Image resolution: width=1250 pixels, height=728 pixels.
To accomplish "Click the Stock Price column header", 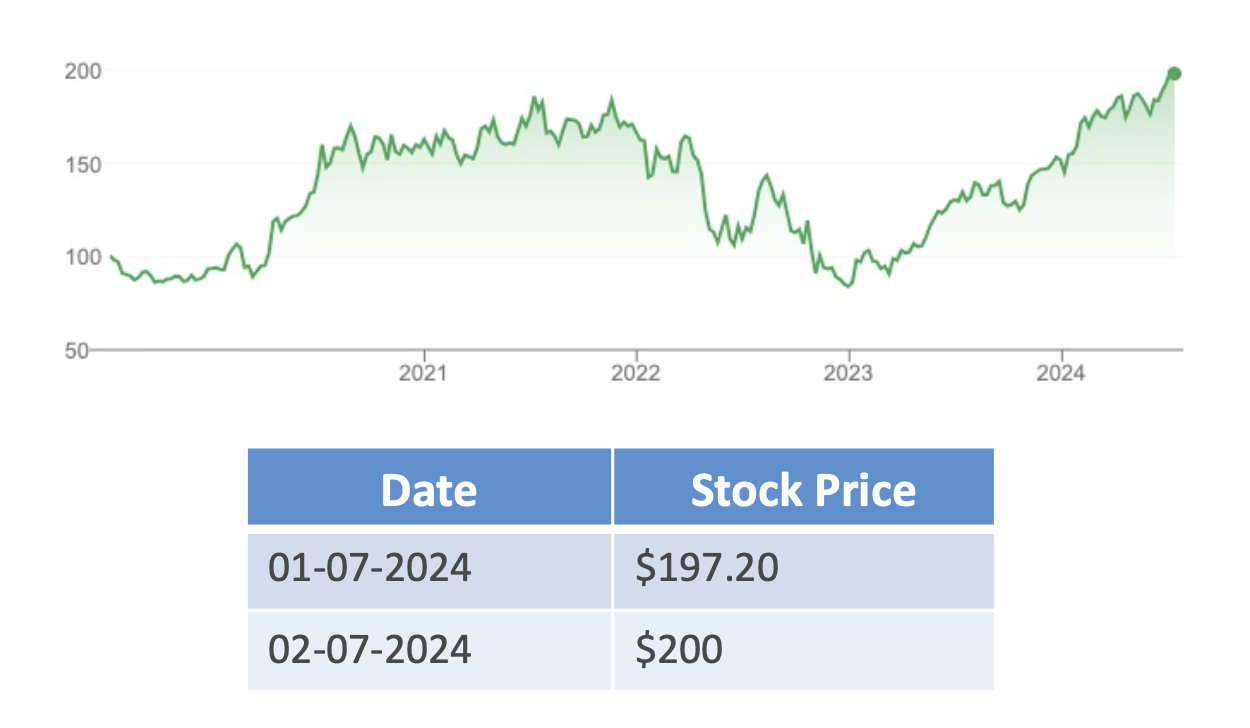I will pyautogui.click(x=803, y=490).
